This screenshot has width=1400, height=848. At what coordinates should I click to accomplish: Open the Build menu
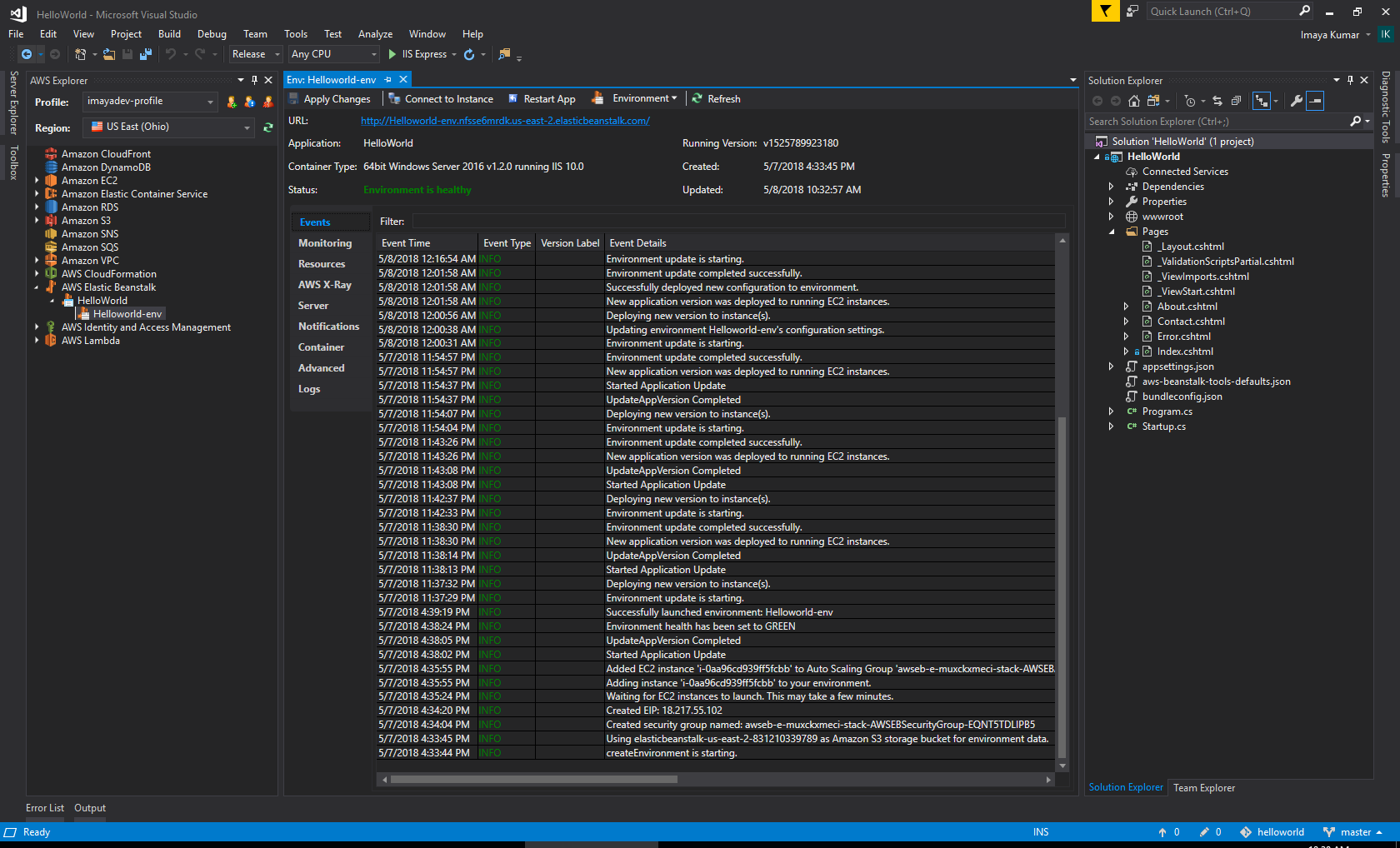pos(169,34)
